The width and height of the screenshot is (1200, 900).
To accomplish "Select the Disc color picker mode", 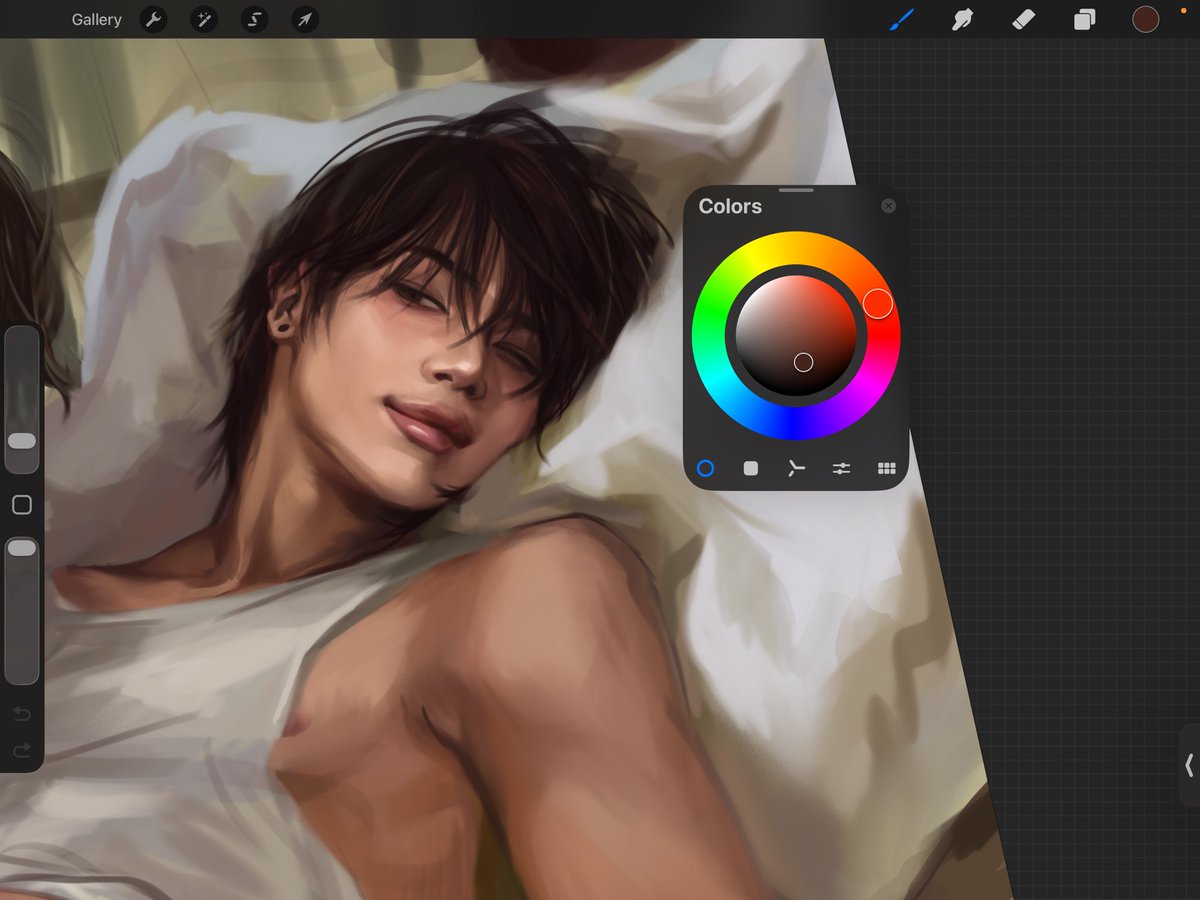I will pos(706,468).
